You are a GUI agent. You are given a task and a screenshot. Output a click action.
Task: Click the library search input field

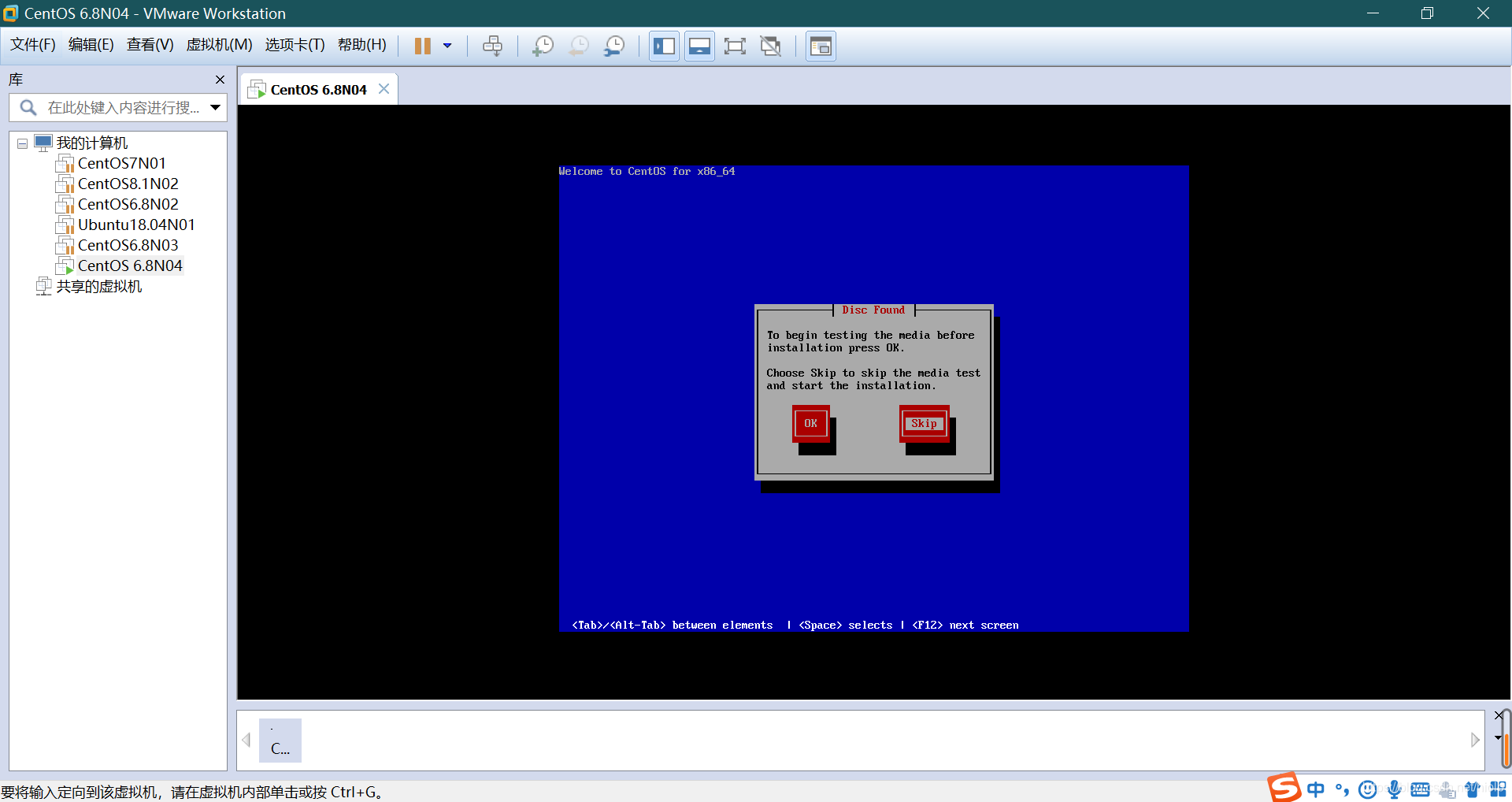(x=122, y=107)
